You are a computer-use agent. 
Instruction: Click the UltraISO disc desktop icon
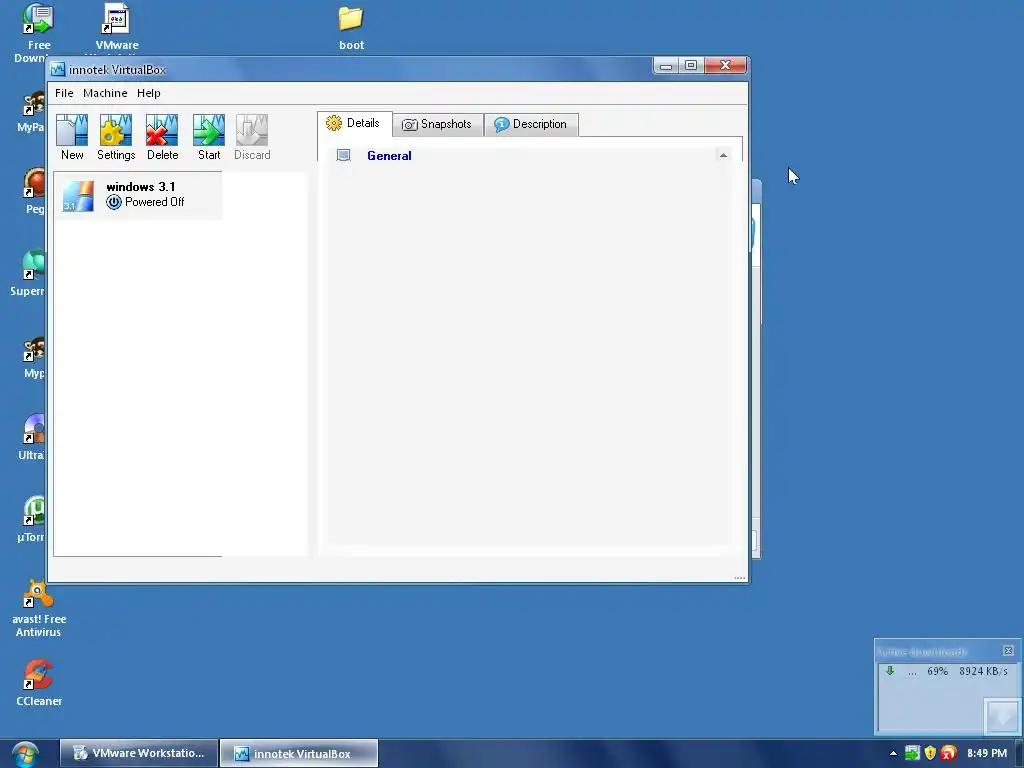pyautogui.click(x=34, y=429)
